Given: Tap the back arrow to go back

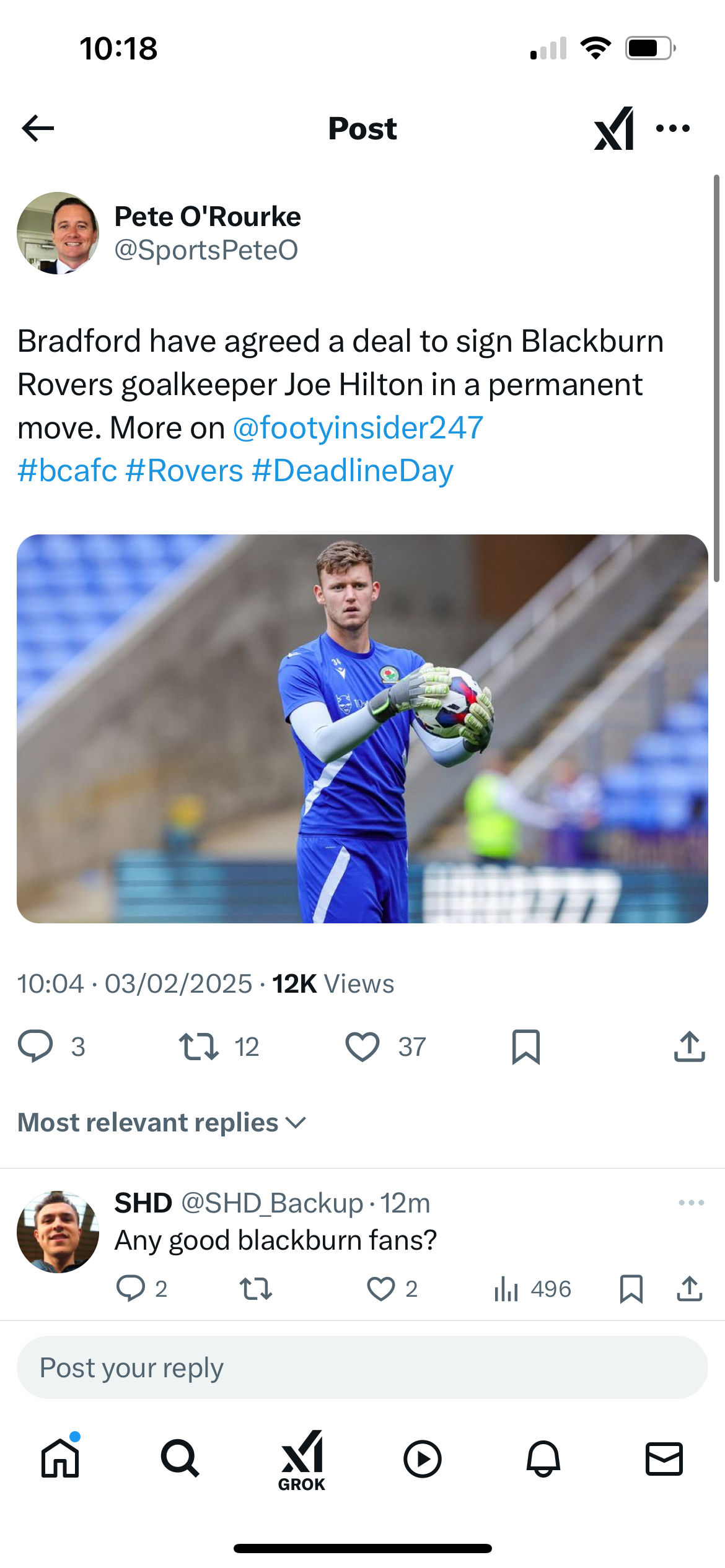Looking at the screenshot, I should 38,129.
